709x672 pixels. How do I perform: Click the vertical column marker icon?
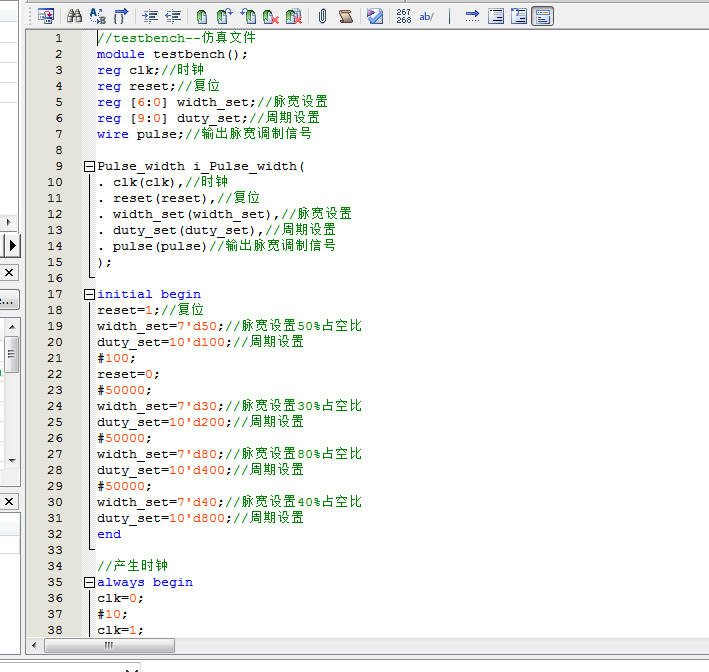449,17
